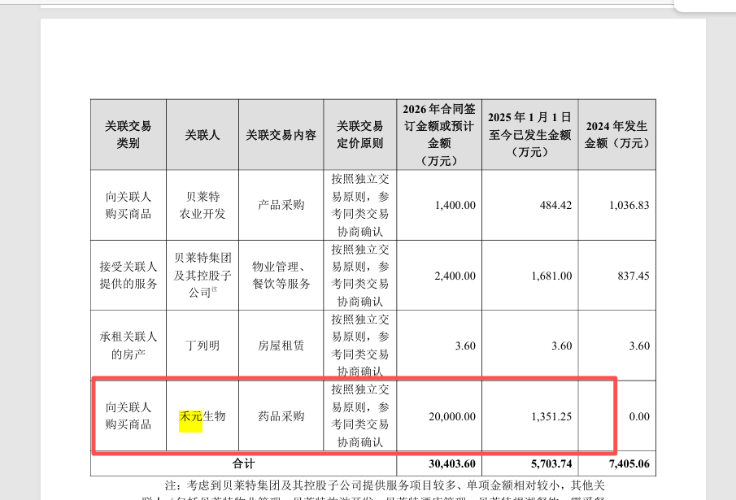This screenshot has width=736, height=500.
Task: Select the 2025年1月1日至今已发生金额 header
Action: 529,135
